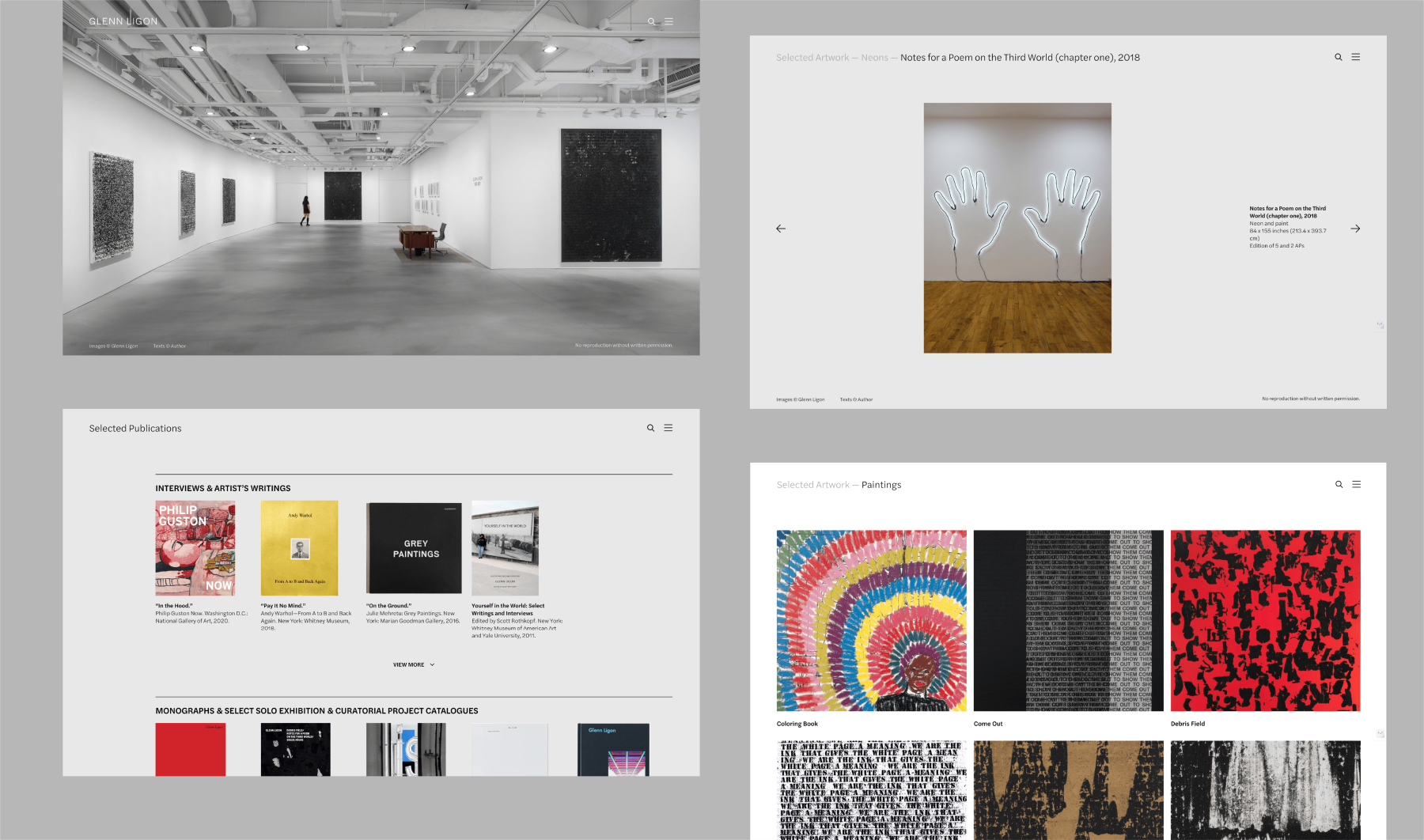Click Selected Artwork breadcrumb on Paintings page

(x=812, y=485)
